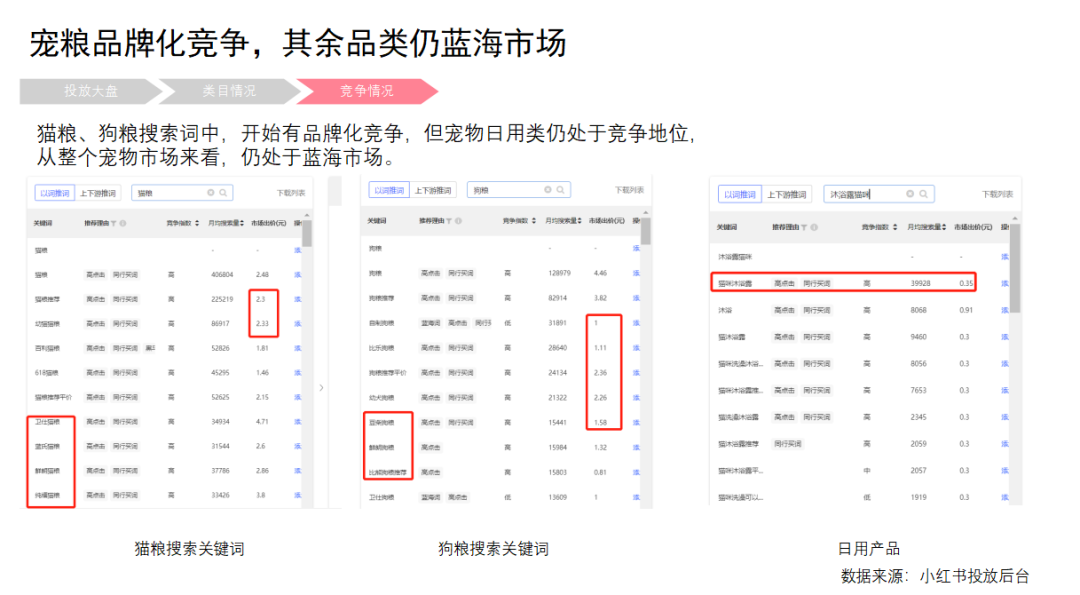Click 下载列表 in daily products panel

click(997, 194)
